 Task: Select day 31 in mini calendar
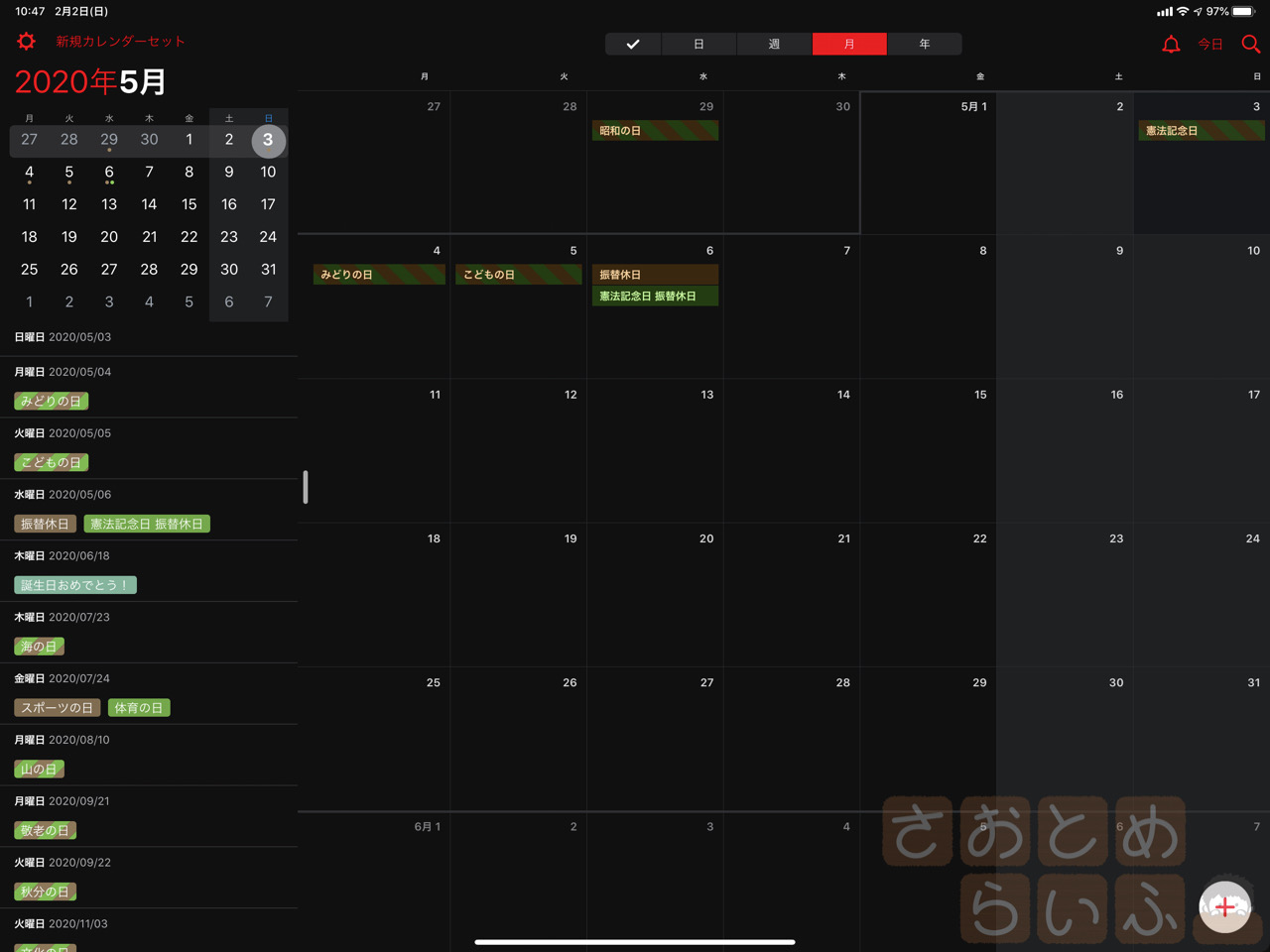click(x=268, y=270)
